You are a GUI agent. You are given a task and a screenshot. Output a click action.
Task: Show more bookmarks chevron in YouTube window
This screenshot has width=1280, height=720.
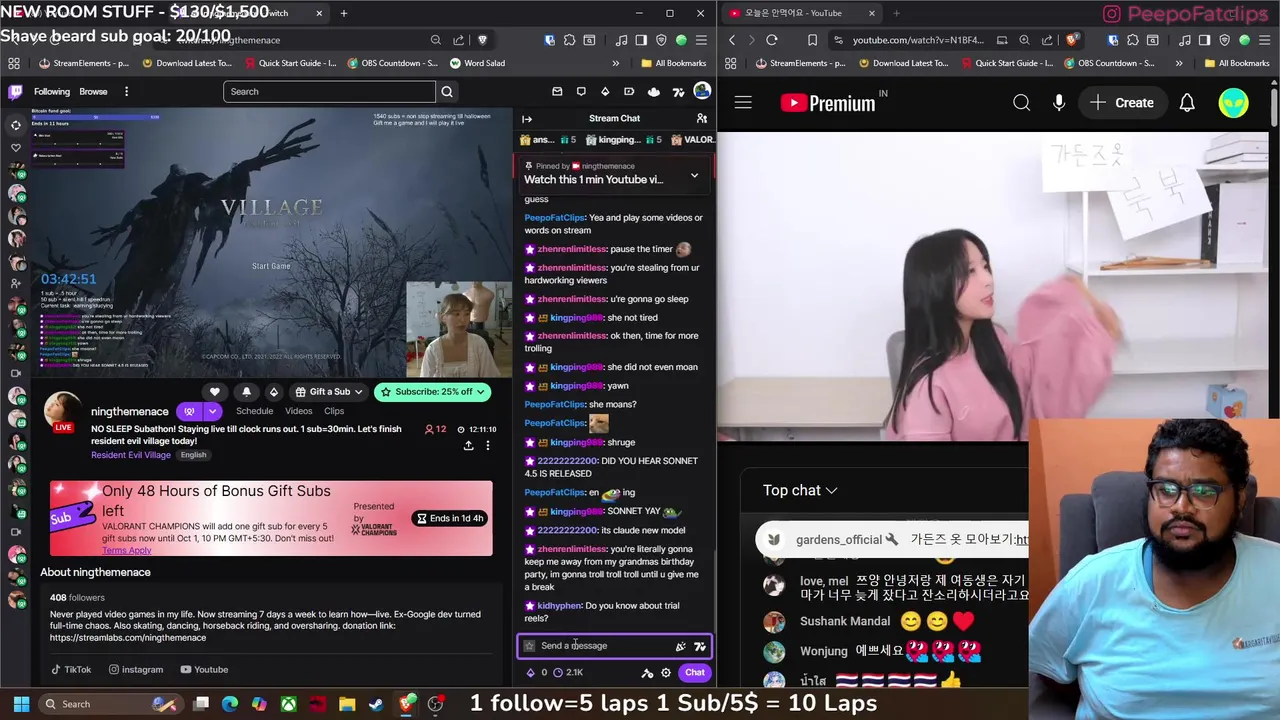pyautogui.click(x=1178, y=63)
